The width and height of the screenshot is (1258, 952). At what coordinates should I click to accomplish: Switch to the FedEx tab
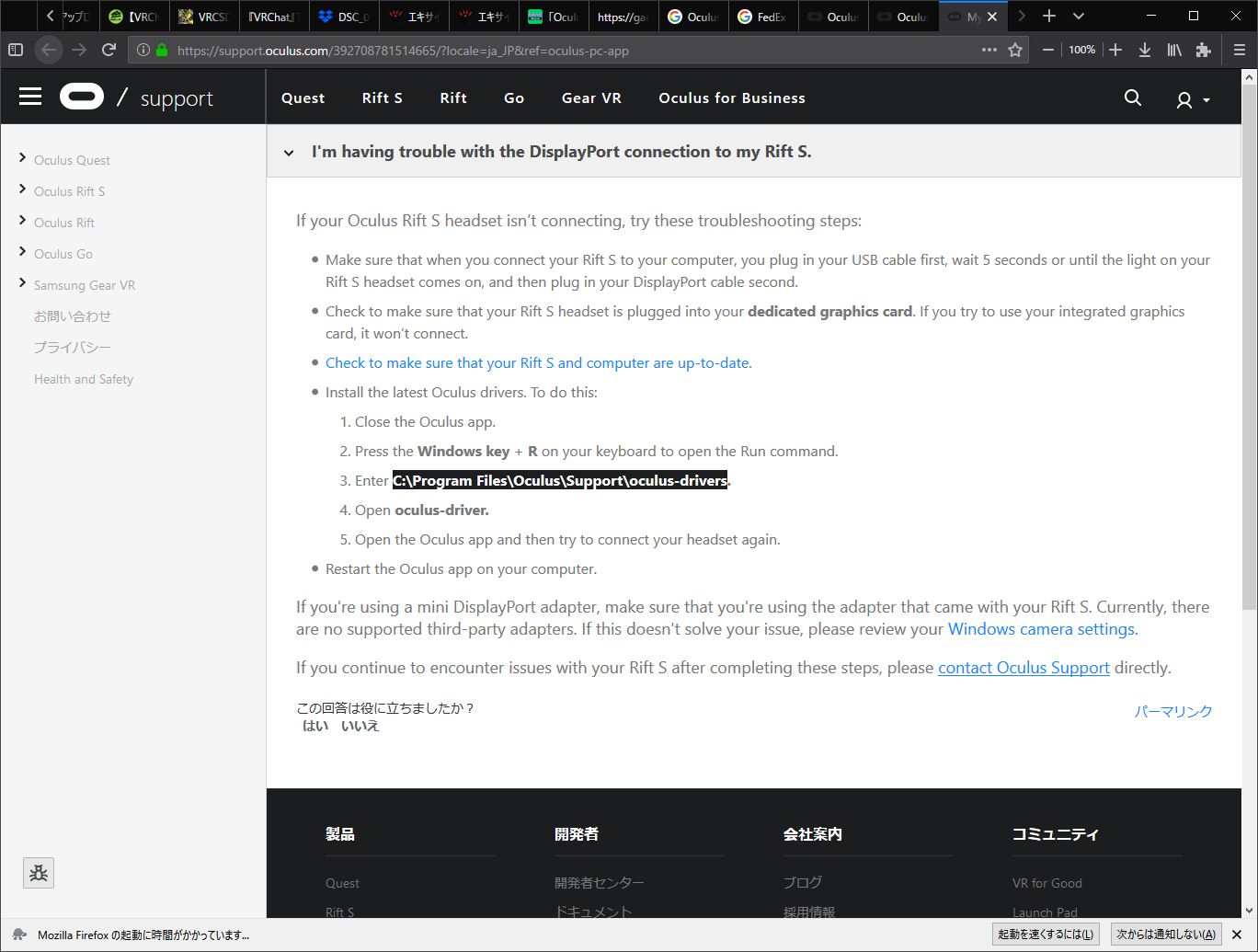(x=763, y=17)
